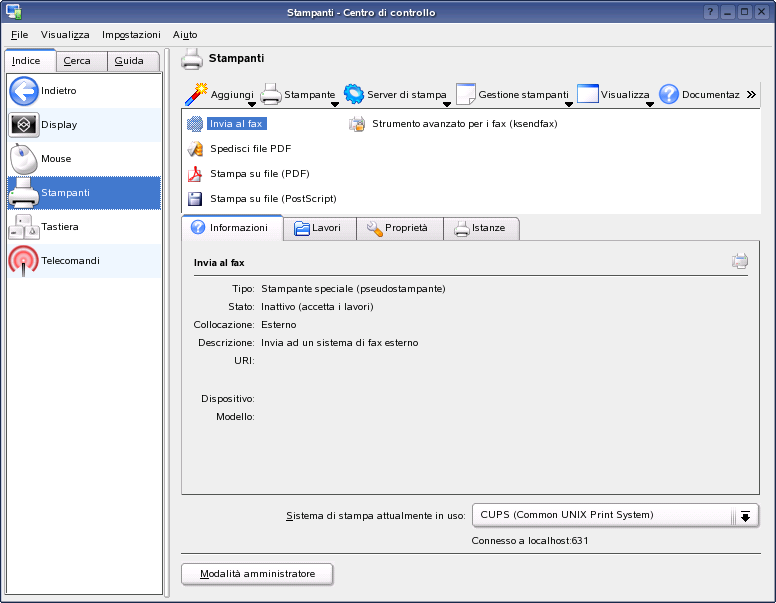Open the Cerca sidebar tab

78,61
